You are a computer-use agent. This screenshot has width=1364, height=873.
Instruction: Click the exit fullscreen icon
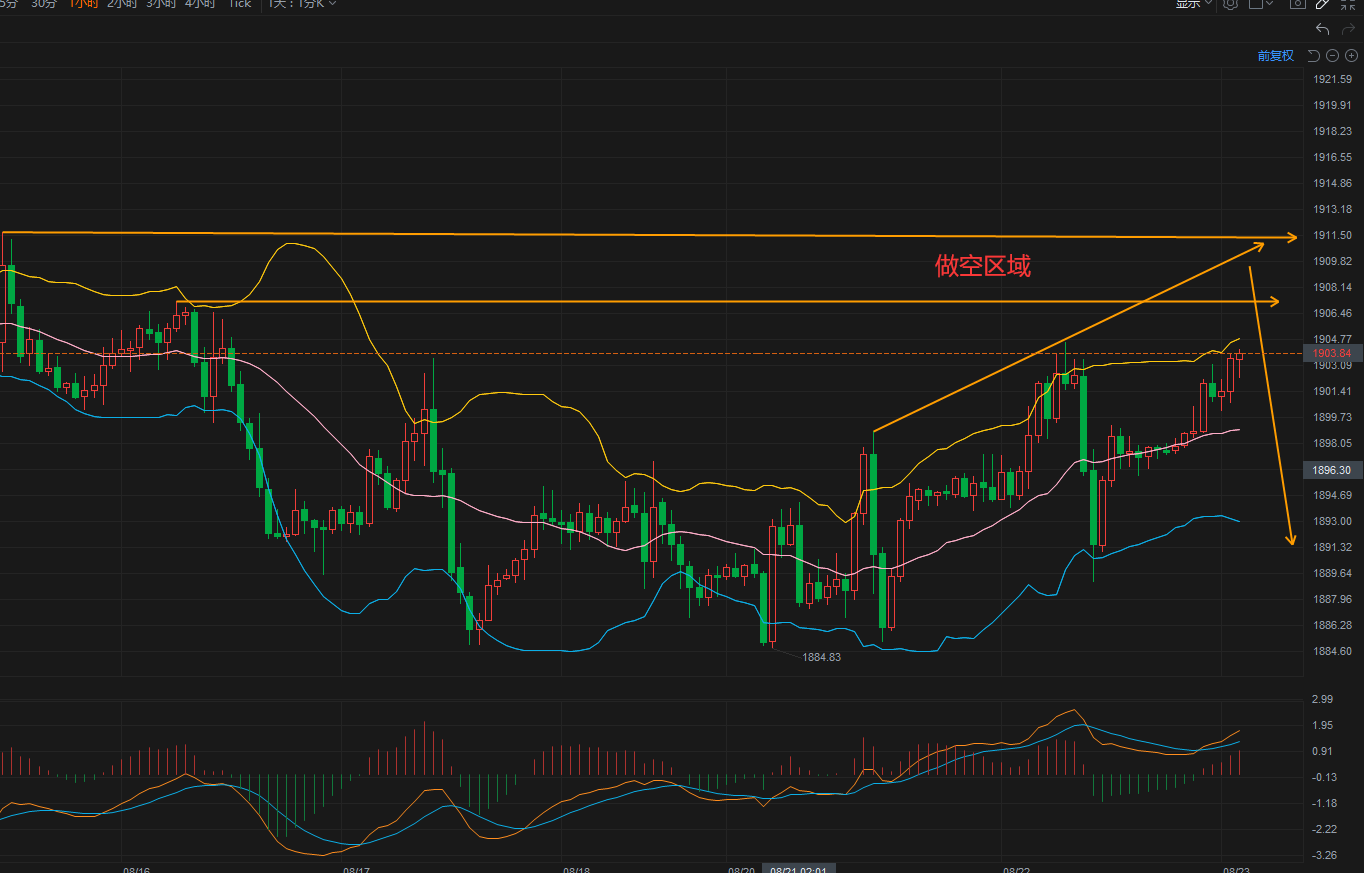tap(1350, 4)
